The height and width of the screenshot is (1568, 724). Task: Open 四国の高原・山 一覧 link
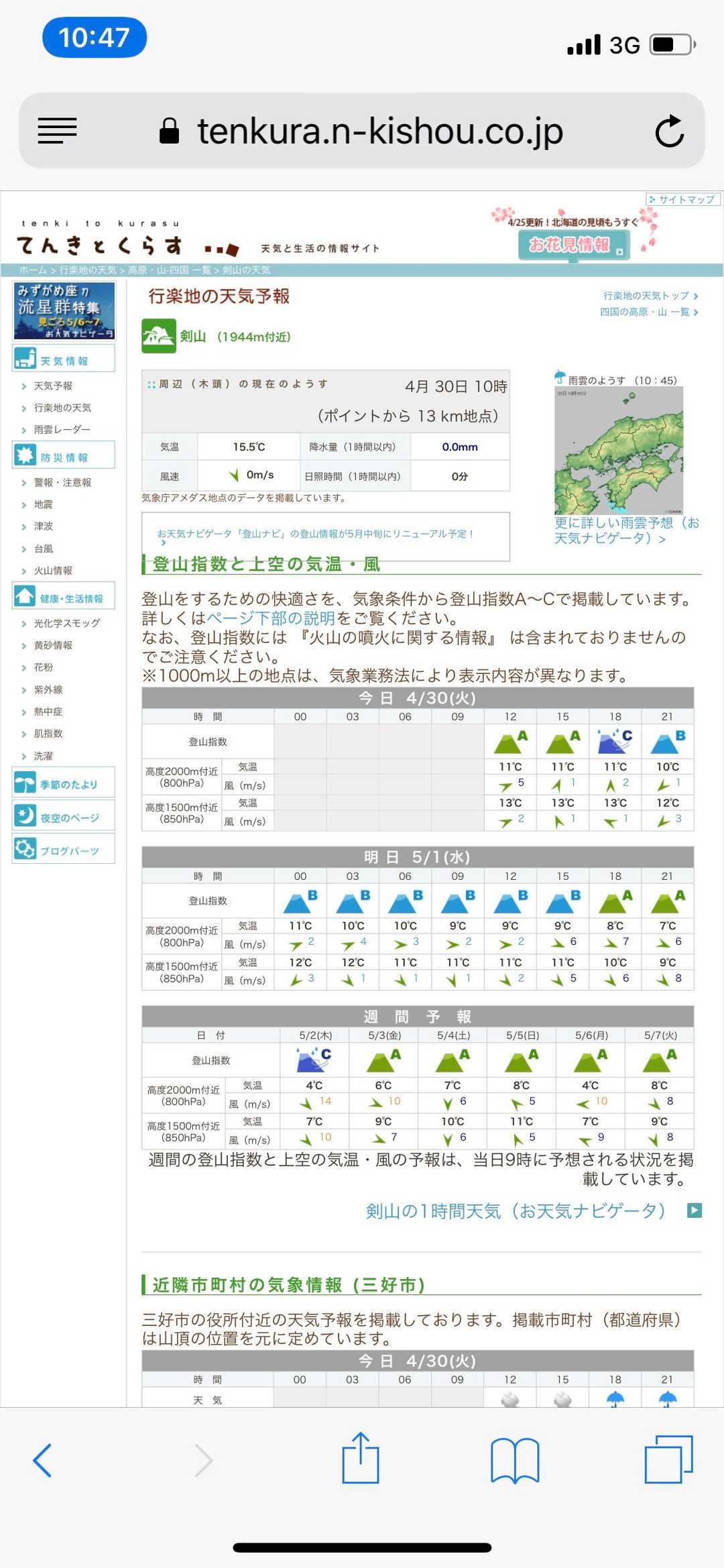(648, 312)
